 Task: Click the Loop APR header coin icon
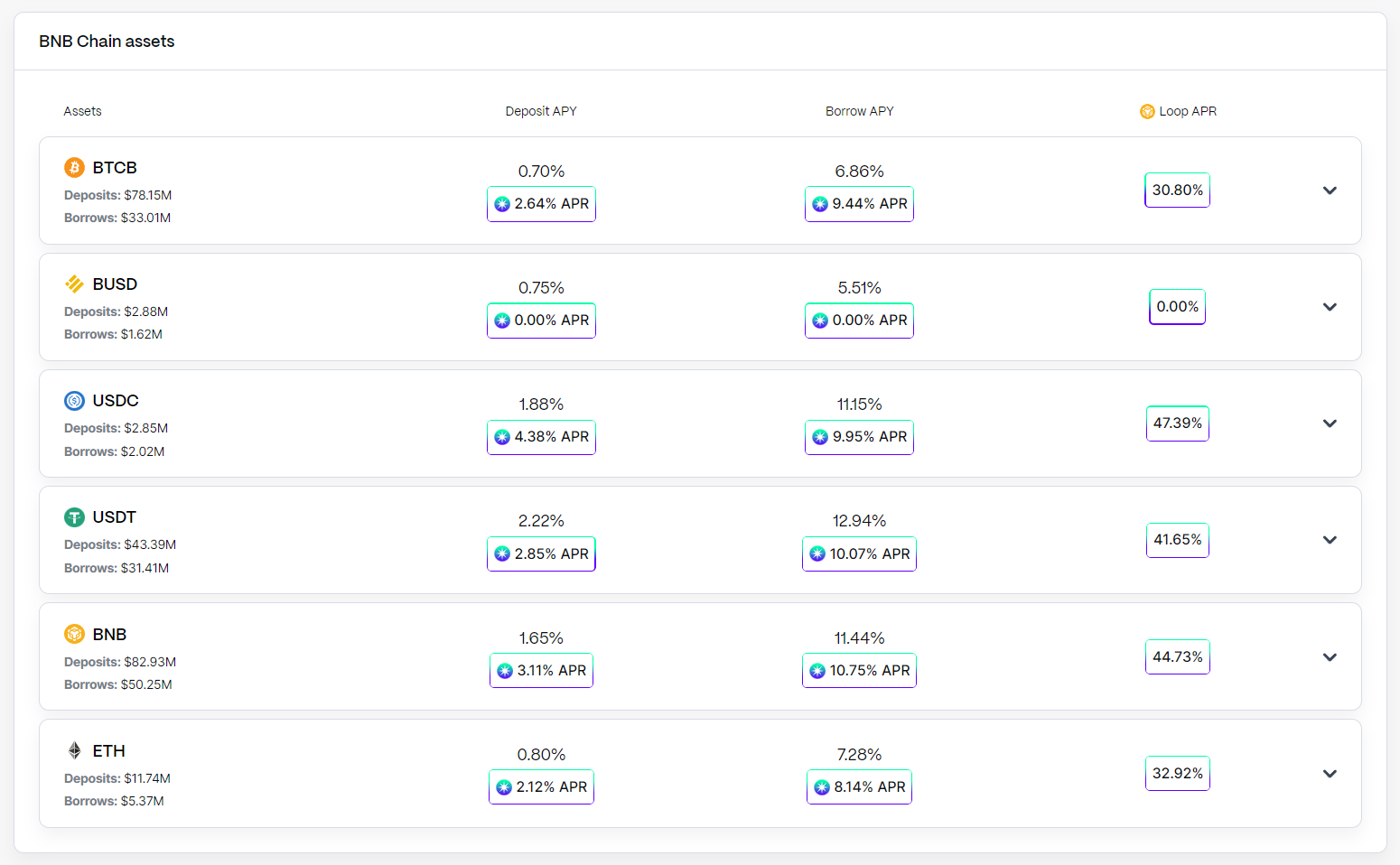pos(1147,111)
